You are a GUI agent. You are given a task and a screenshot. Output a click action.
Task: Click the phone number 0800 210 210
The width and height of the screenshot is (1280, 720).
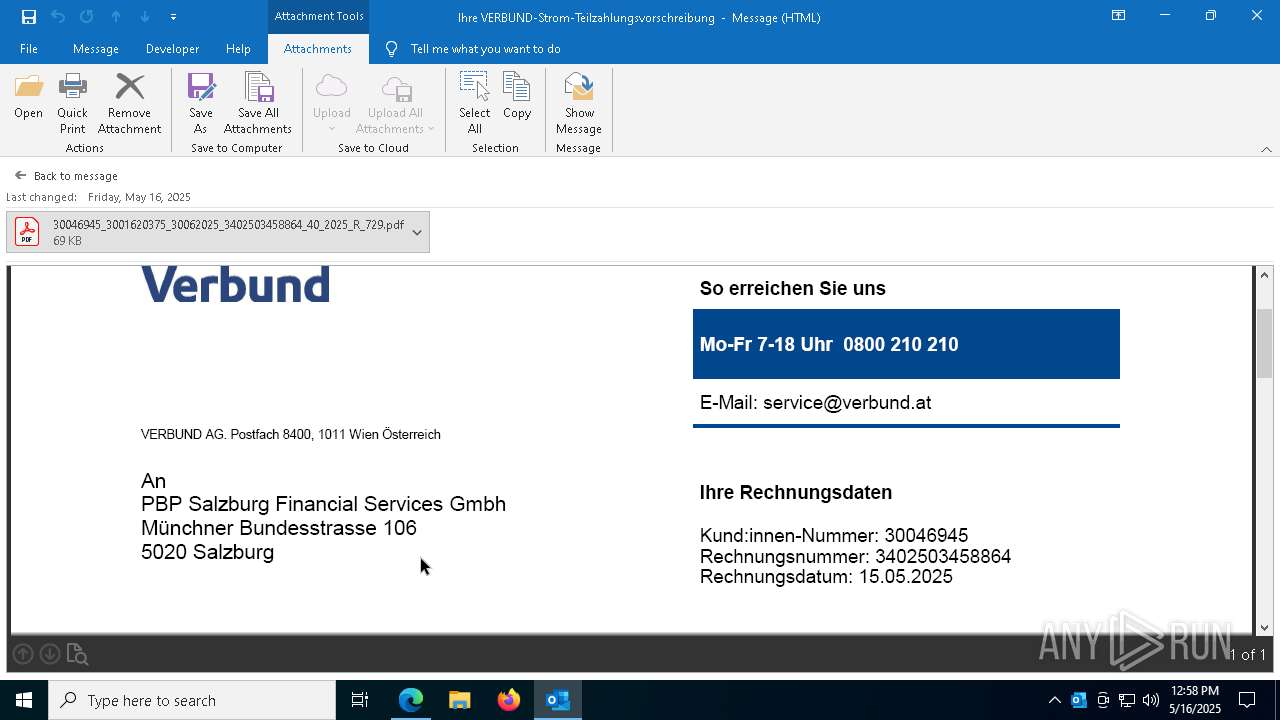(901, 344)
